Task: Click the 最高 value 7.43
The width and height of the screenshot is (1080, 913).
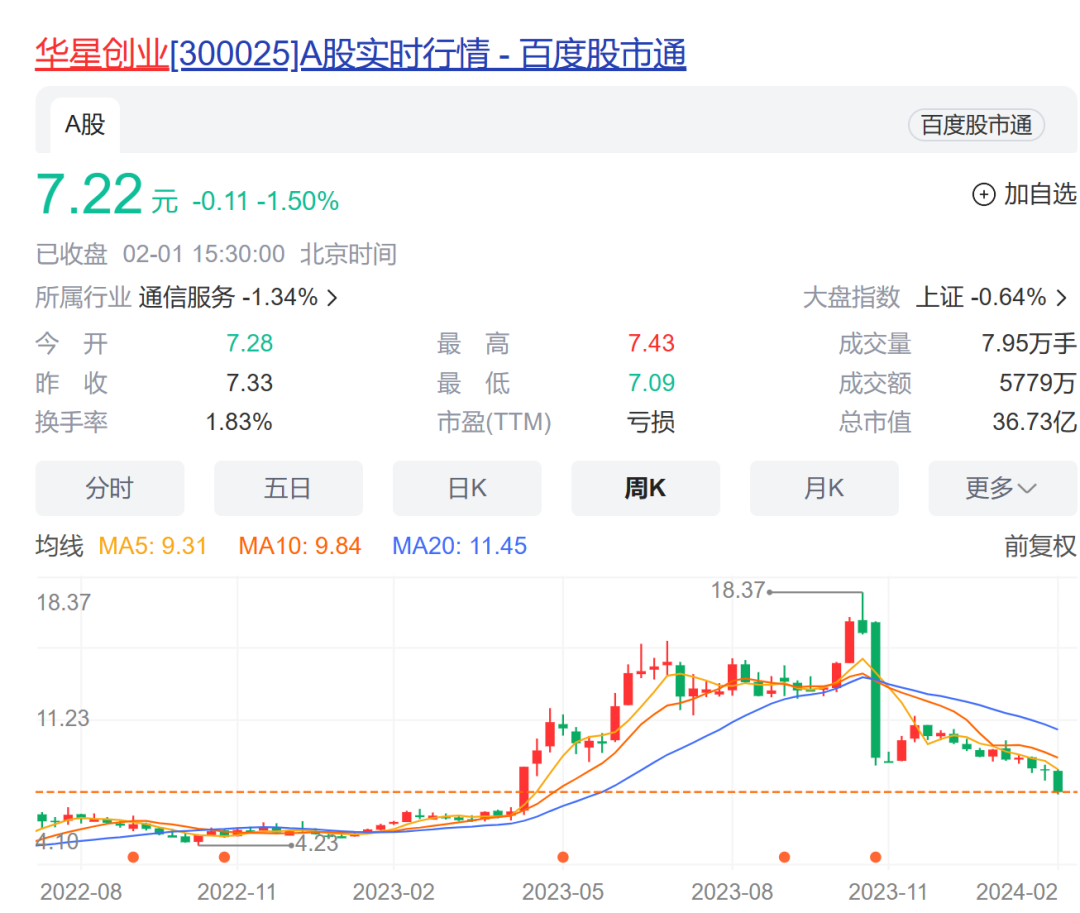Action: click(651, 343)
